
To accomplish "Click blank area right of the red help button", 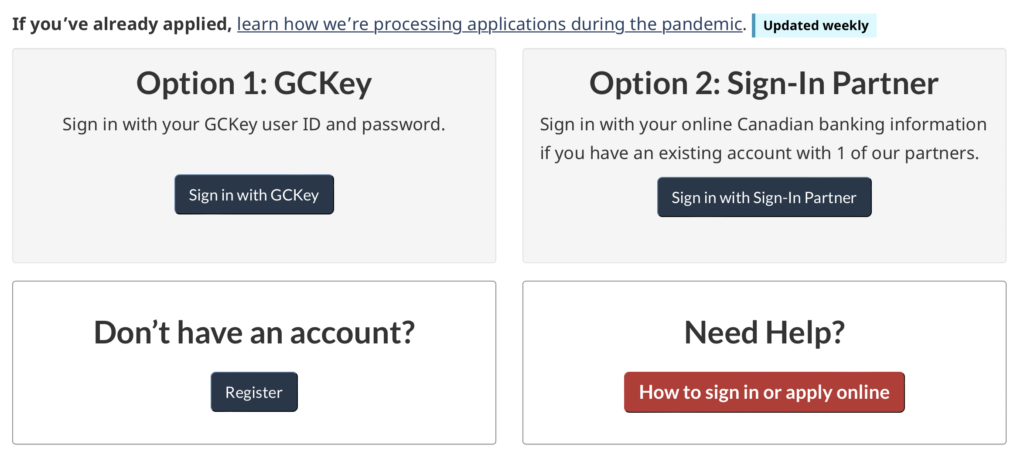I will point(955,392).
